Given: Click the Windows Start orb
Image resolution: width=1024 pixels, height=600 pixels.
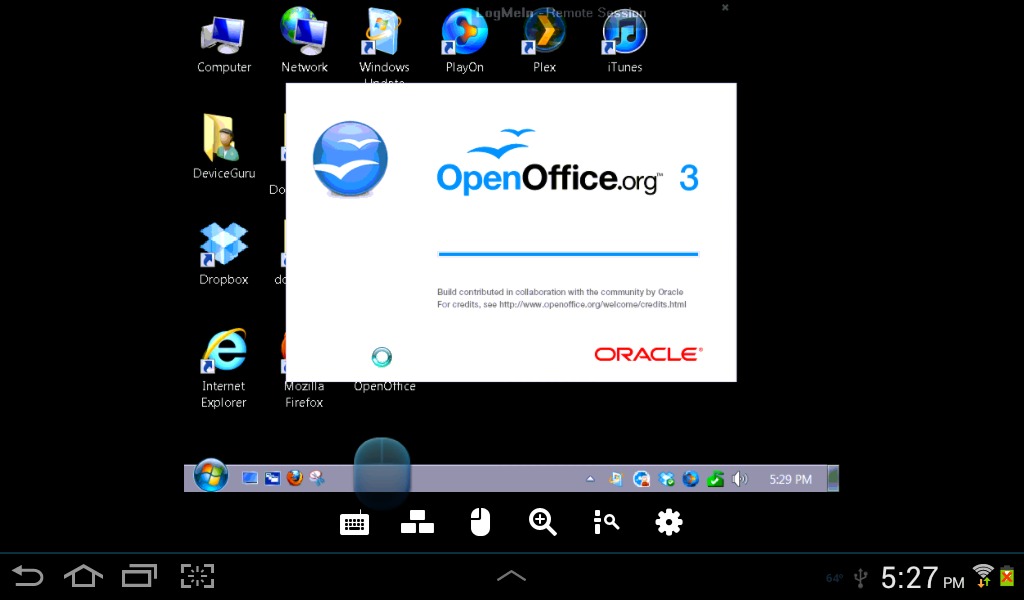Looking at the screenshot, I should (210, 475).
